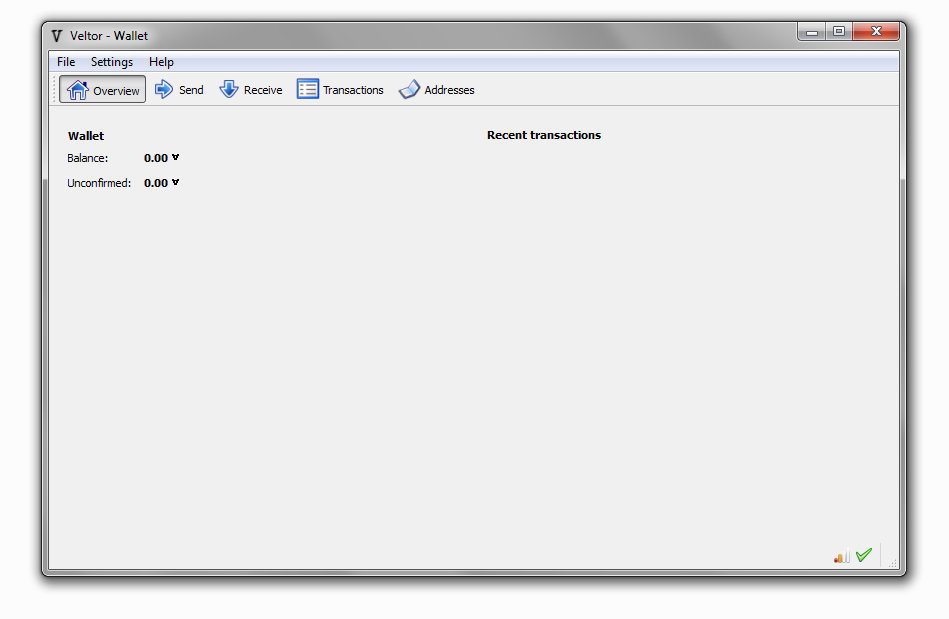This screenshot has width=949, height=619.
Task: Maximize the Veltor Wallet window
Action: tap(838, 32)
